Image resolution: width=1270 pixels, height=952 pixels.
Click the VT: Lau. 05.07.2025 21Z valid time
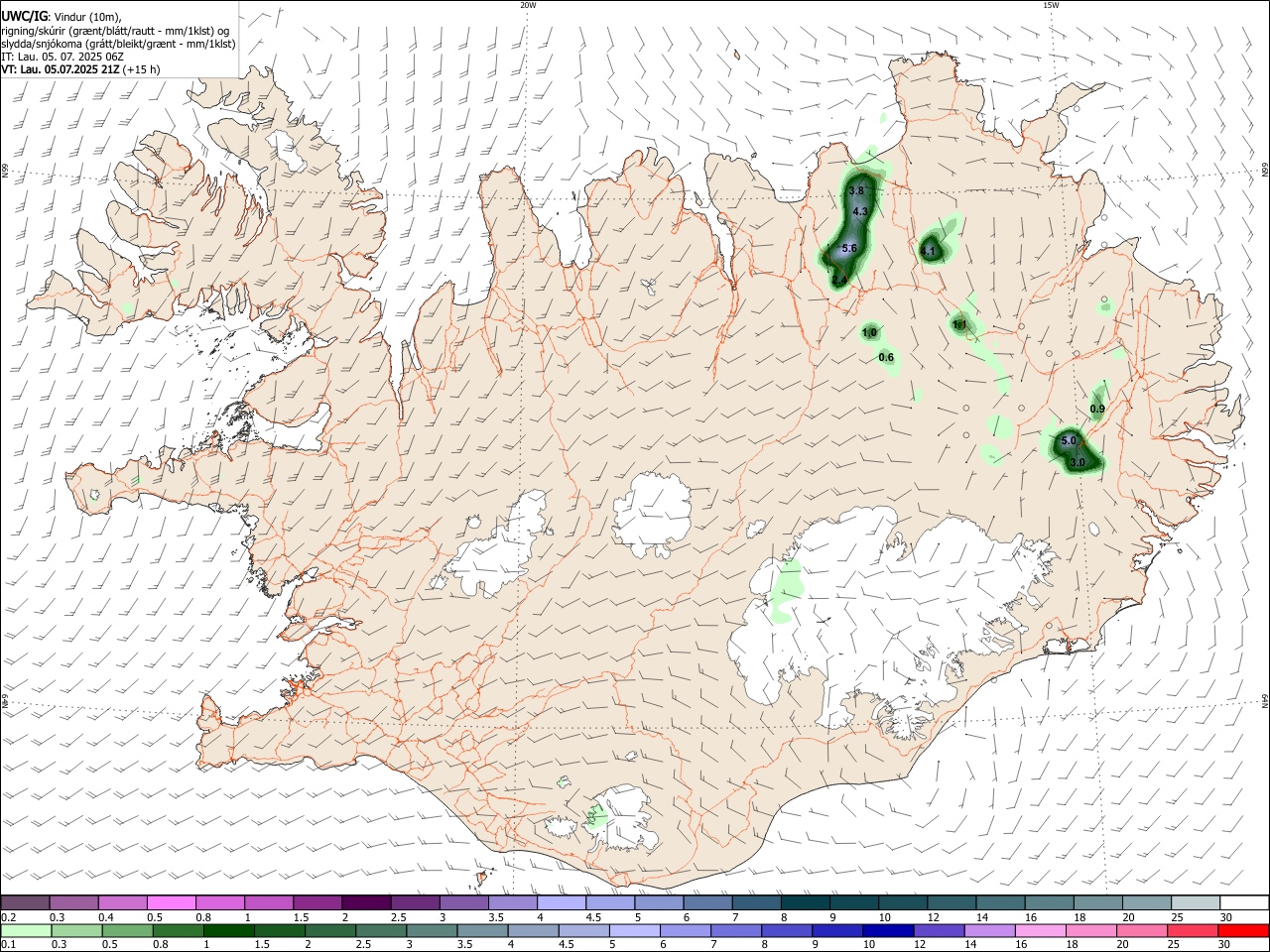tap(80, 69)
